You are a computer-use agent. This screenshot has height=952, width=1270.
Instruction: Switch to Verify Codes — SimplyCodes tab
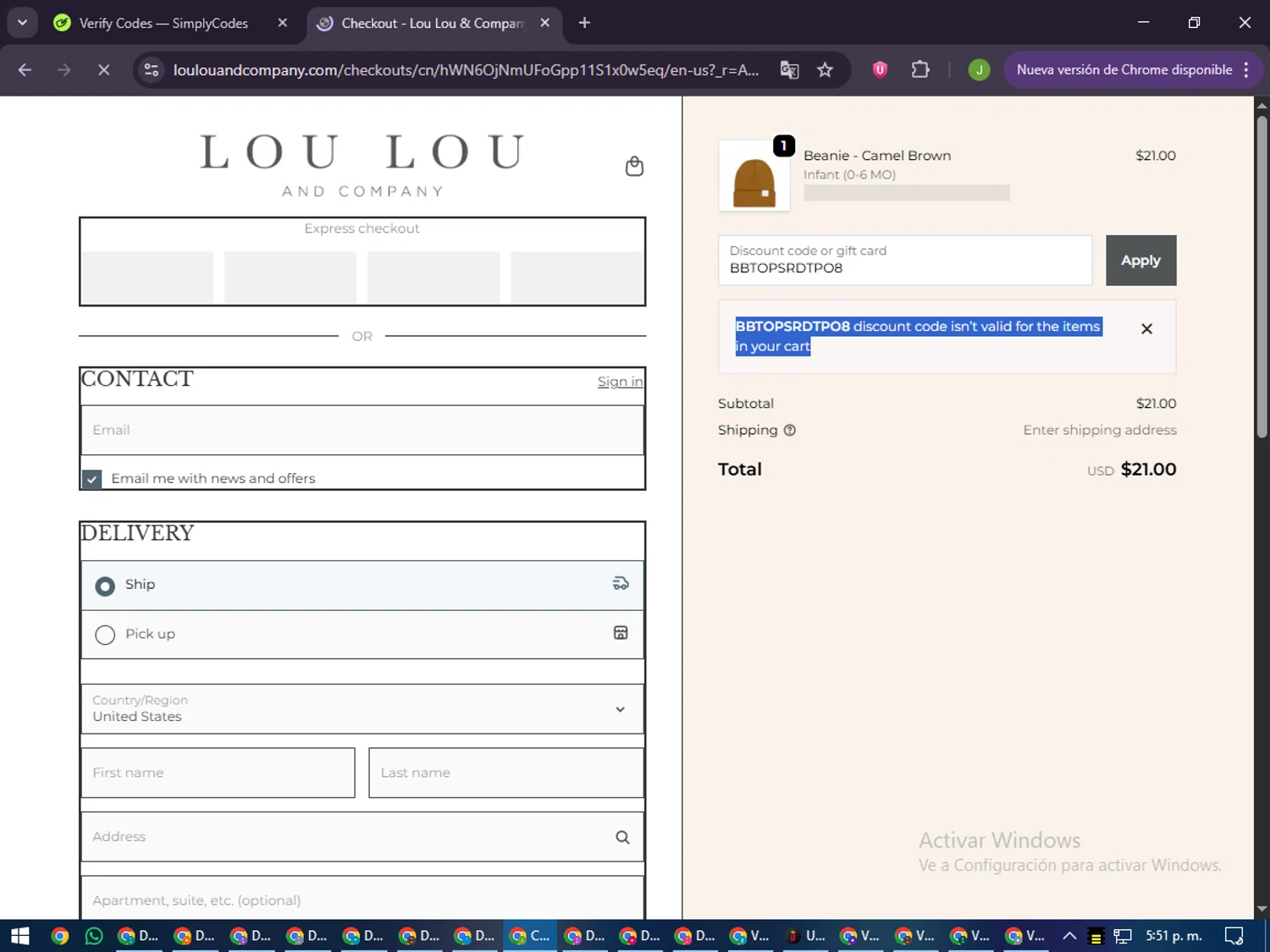(163, 23)
